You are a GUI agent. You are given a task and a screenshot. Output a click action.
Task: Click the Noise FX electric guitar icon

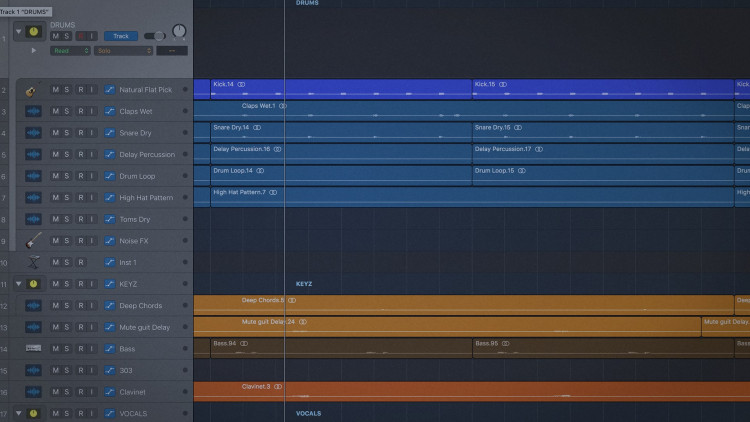(x=33, y=240)
